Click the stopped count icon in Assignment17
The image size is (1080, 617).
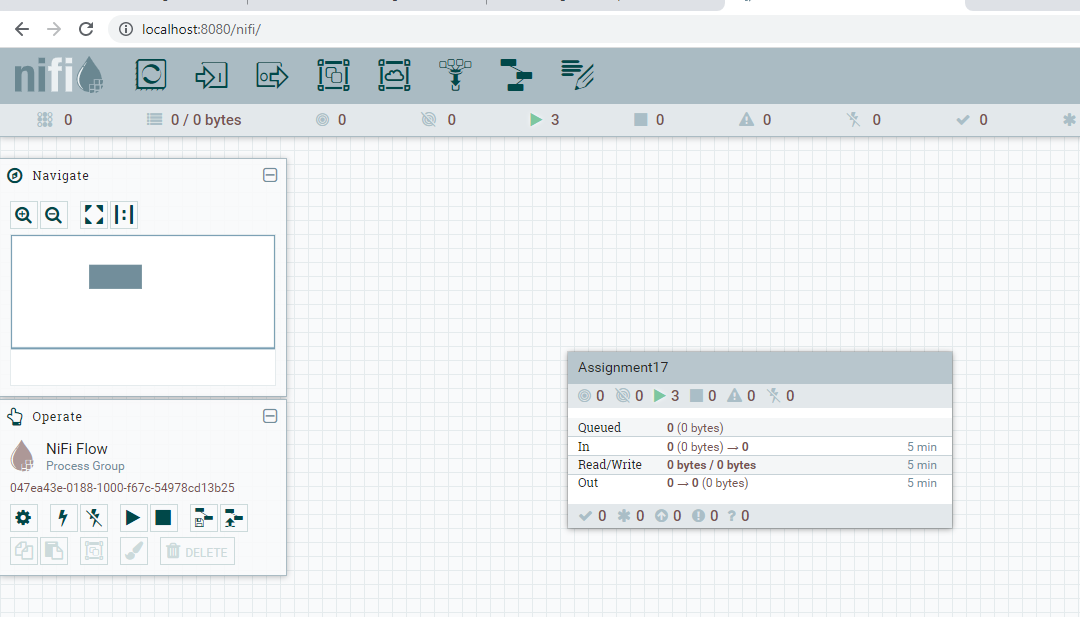click(x=697, y=396)
